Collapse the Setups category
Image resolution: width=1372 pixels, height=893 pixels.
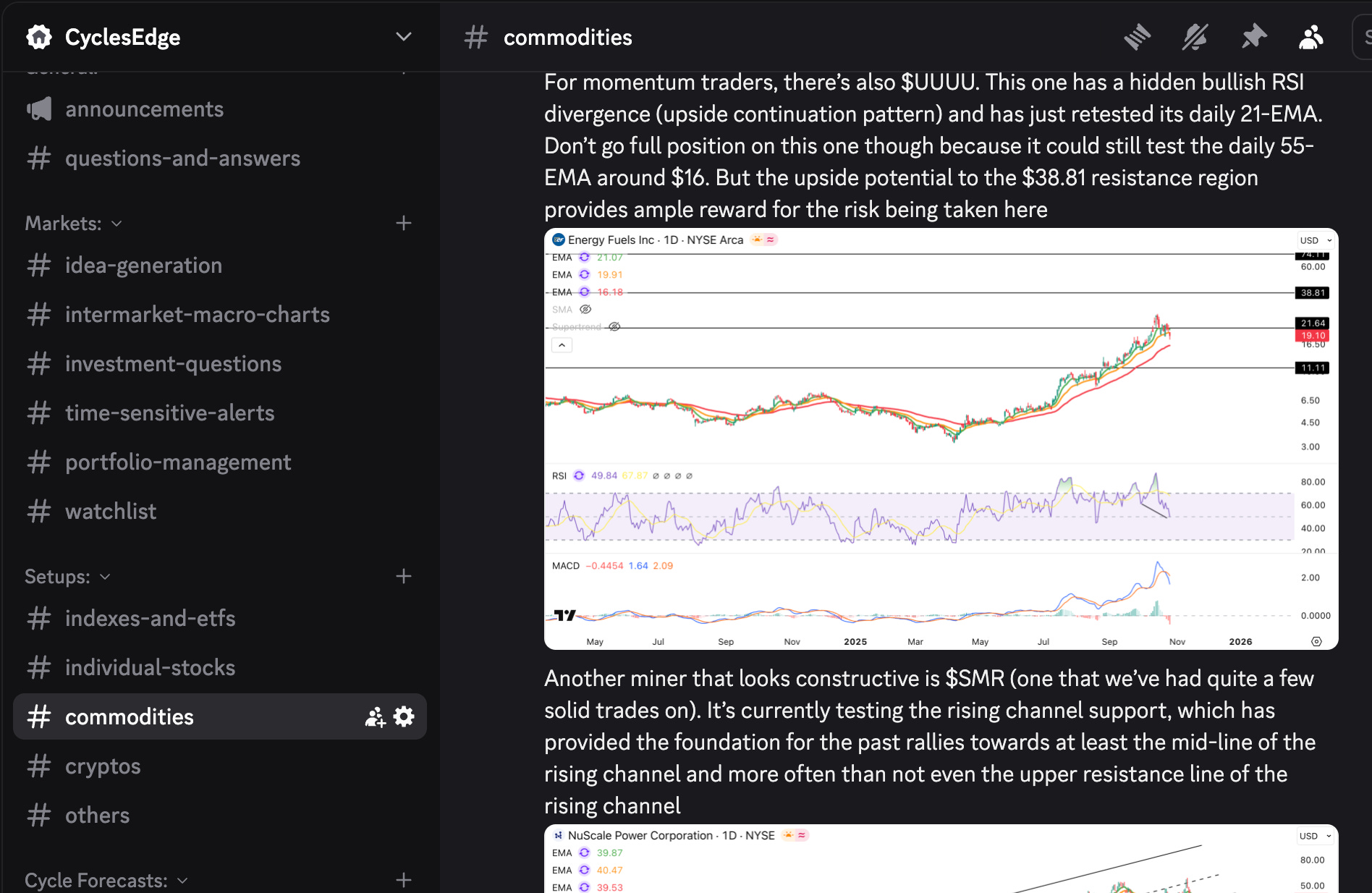pos(68,577)
